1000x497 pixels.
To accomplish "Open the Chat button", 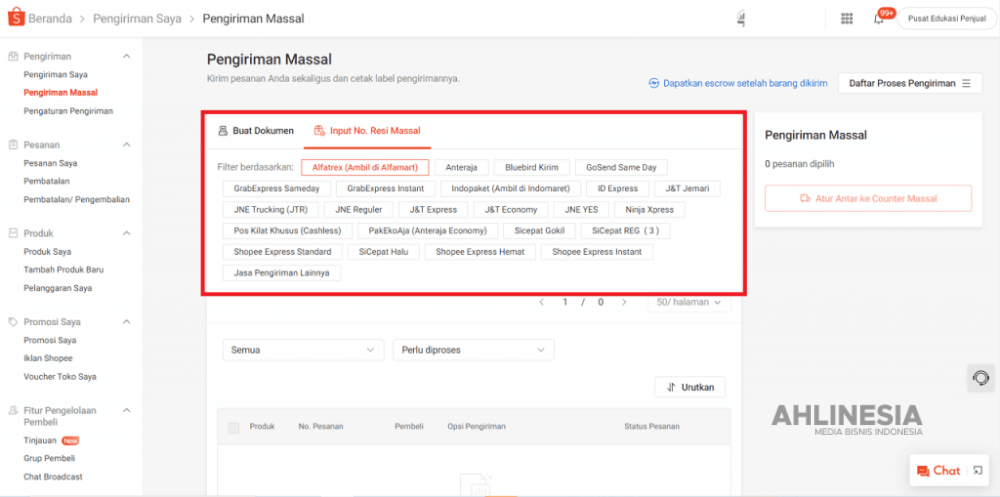I will point(938,471).
